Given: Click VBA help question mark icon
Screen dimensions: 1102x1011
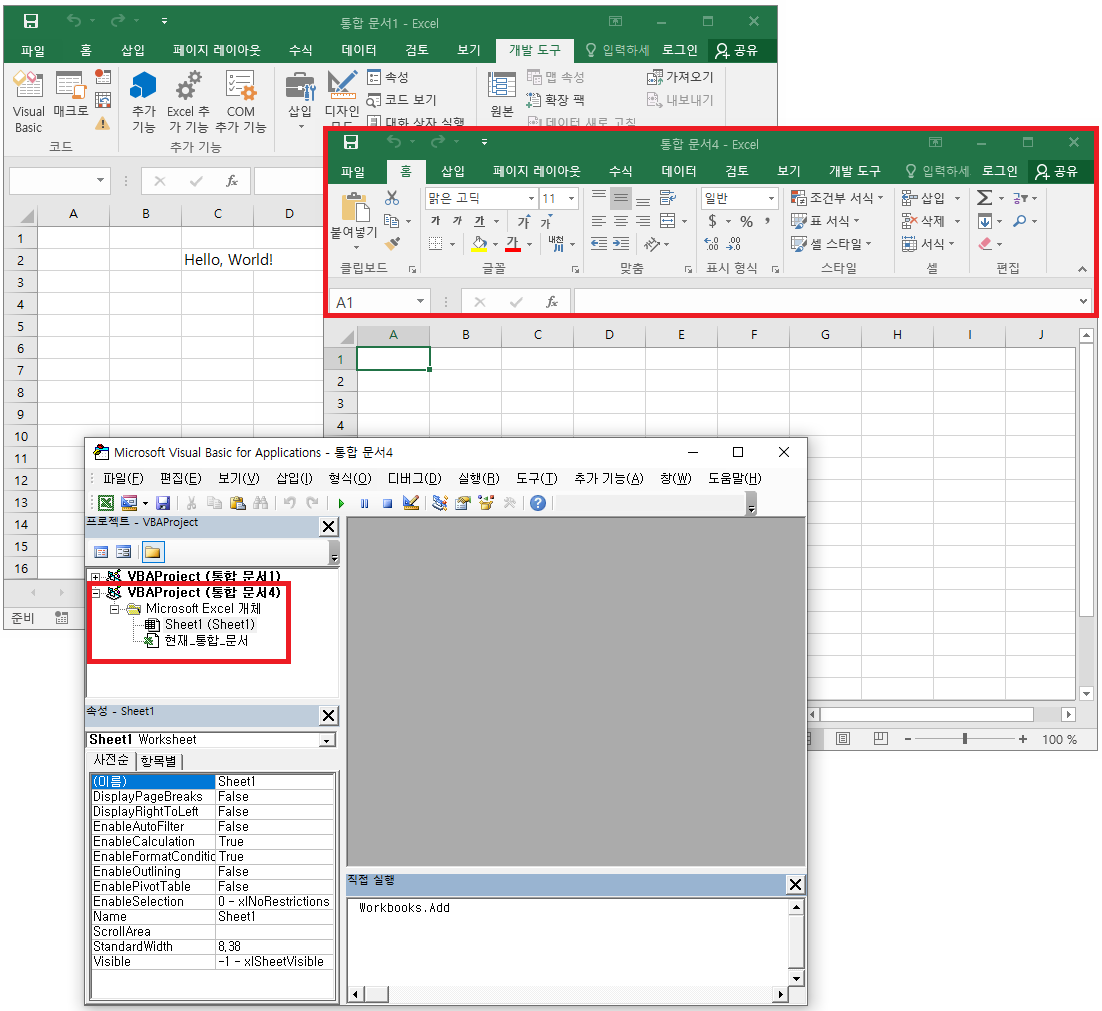Looking at the screenshot, I should click(x=538, y=503).
